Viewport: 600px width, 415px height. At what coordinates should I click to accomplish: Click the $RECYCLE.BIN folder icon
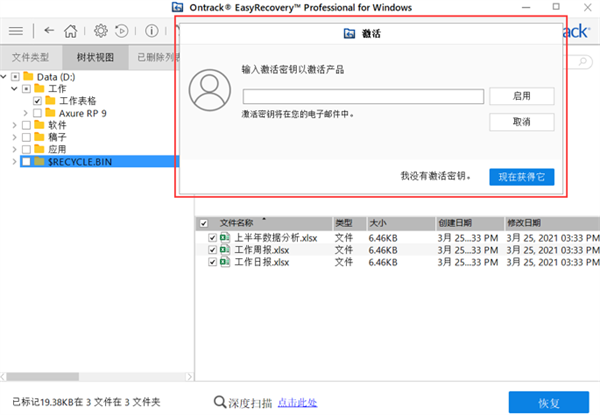(39, 161)
